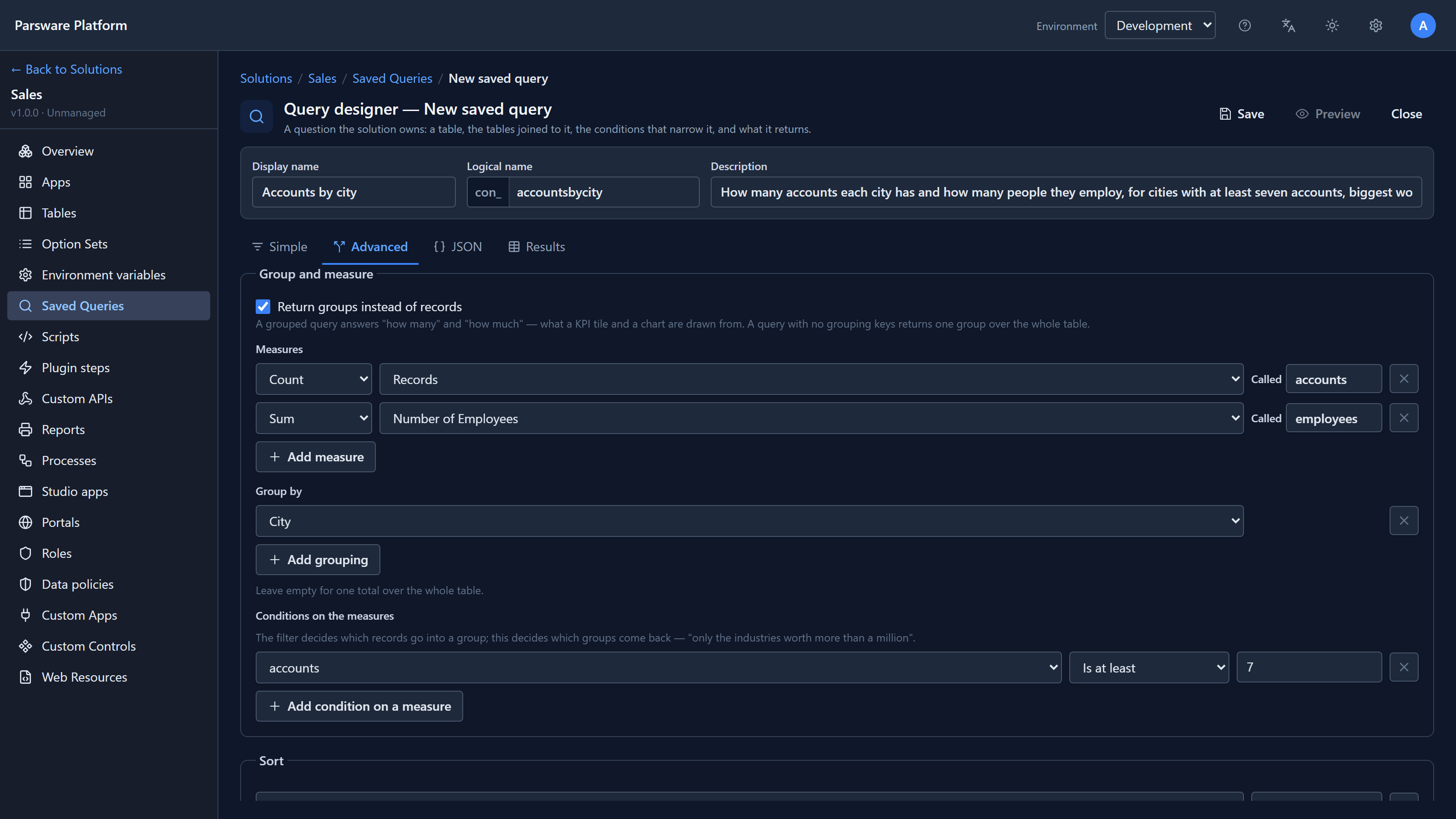Open the help icon in header
The image size is (1456, 819).
pos(1244,25)
